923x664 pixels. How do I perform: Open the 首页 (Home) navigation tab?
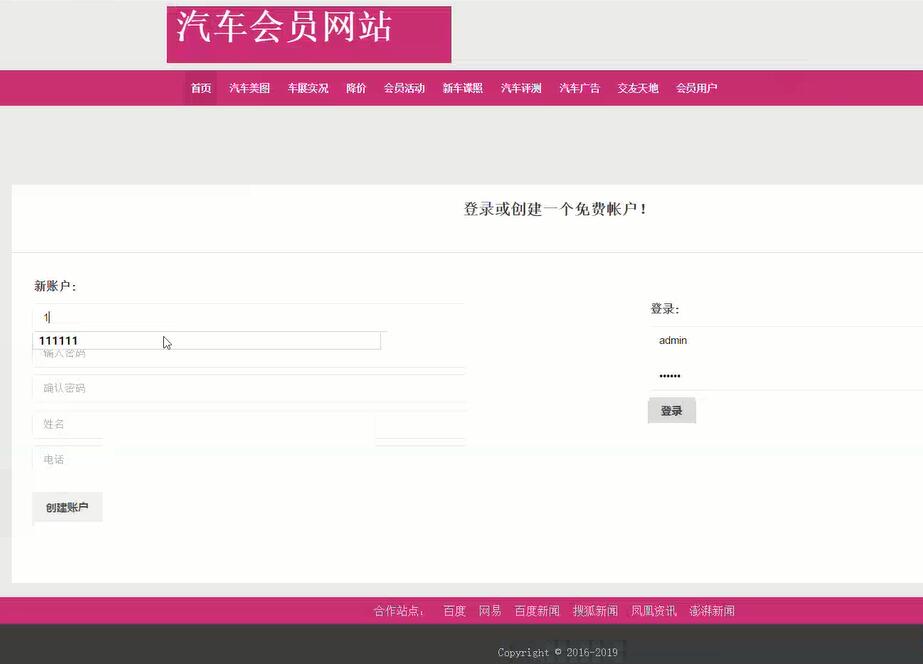click(x=200, y=88)
